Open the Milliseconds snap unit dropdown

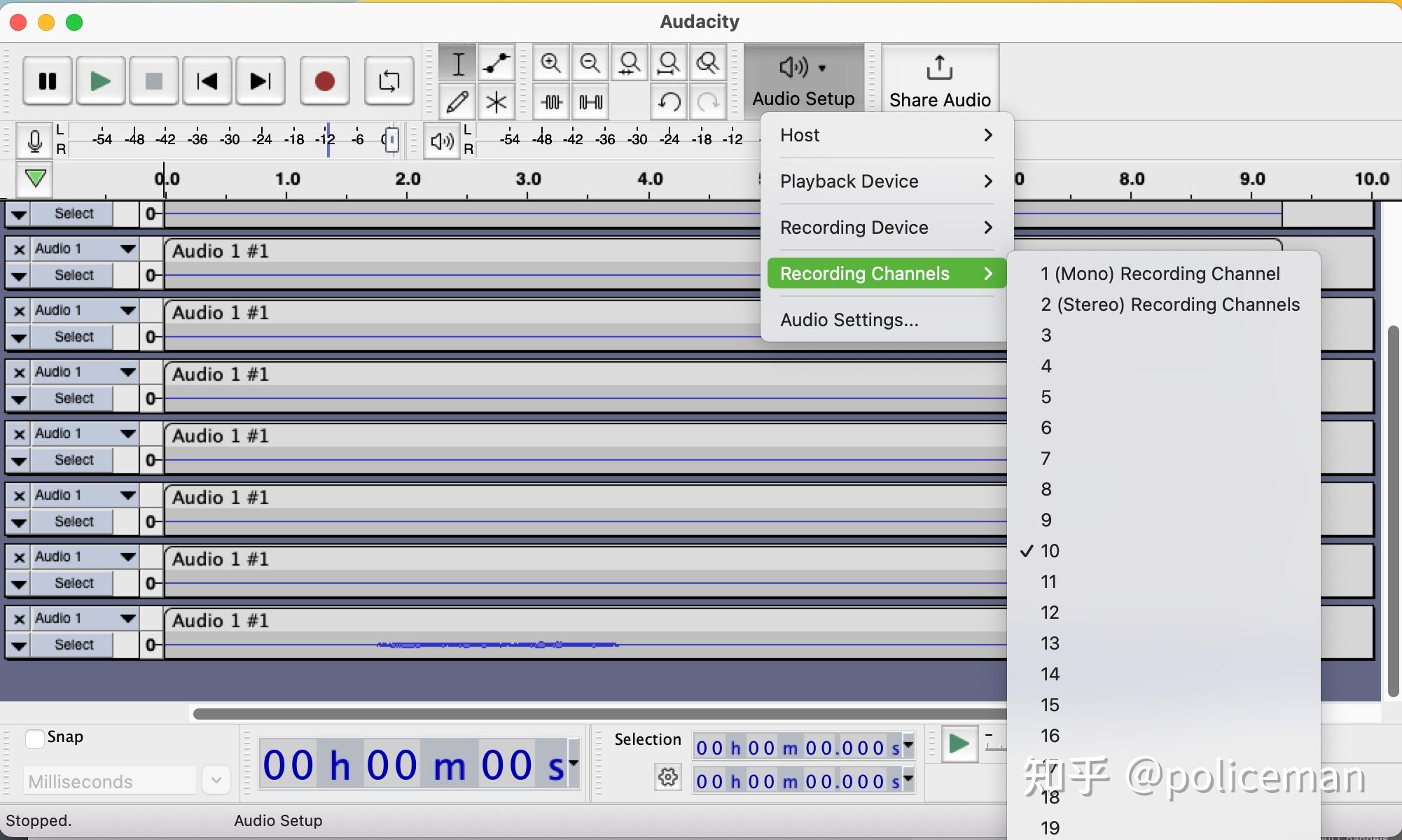(x=216, y=780)
